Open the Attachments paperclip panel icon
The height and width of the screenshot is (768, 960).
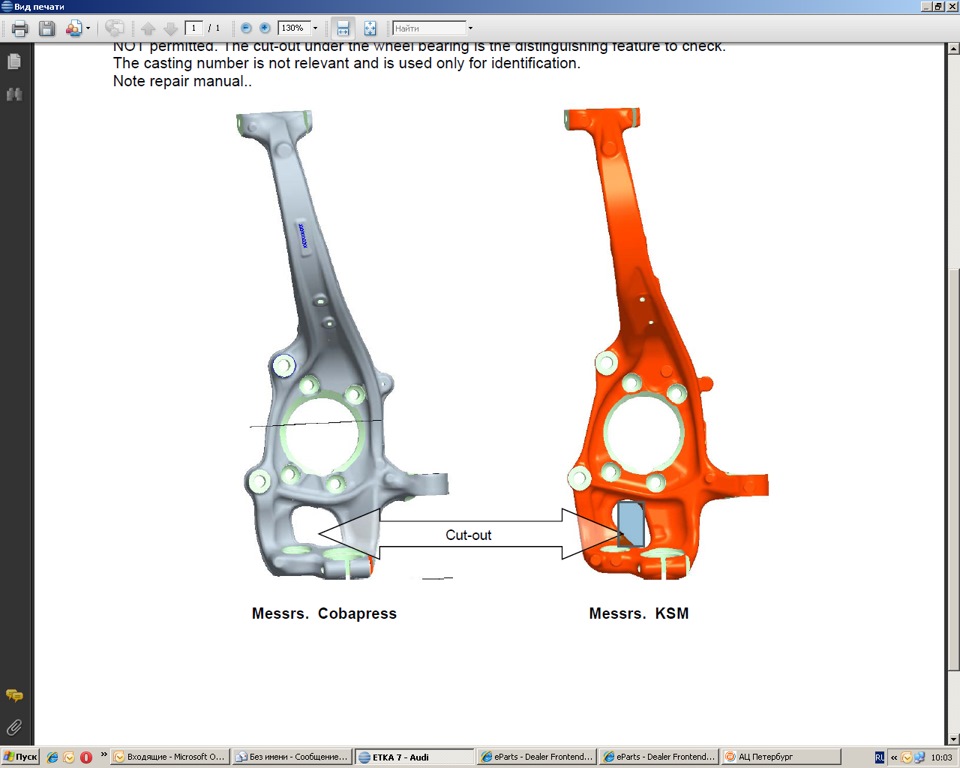click(14, 727)
